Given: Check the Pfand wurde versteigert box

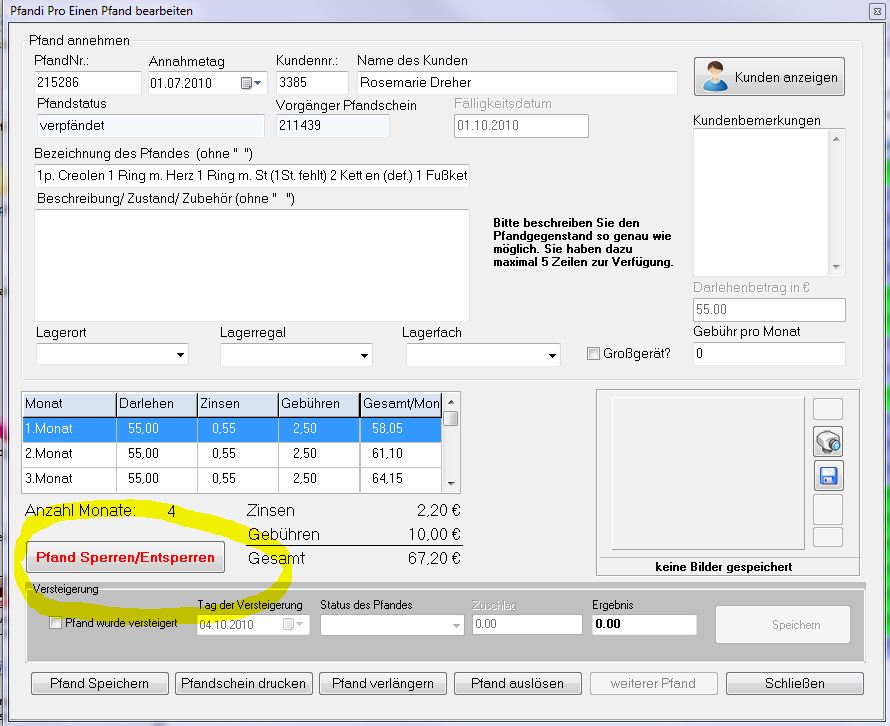Looking at the screenshot, I should click(56, 623).
